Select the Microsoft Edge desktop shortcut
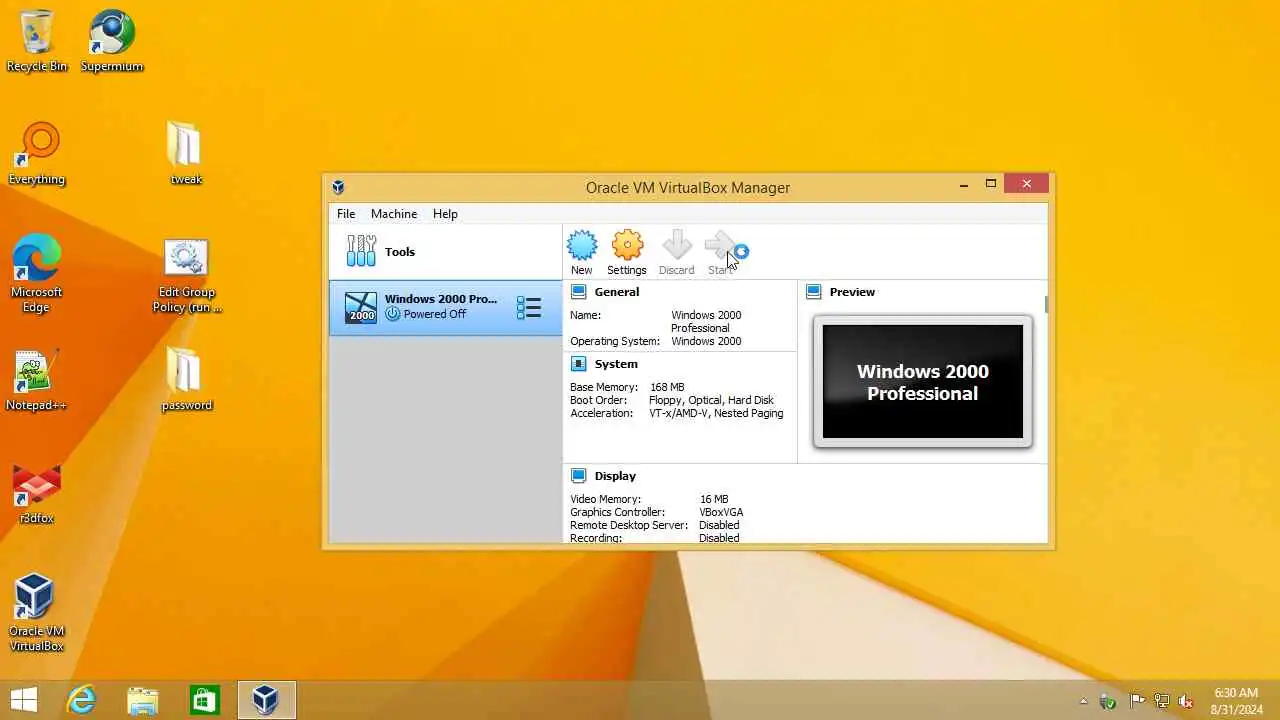Image resolution: width=1280 pixels, height=720 pixels. [37, 273]
